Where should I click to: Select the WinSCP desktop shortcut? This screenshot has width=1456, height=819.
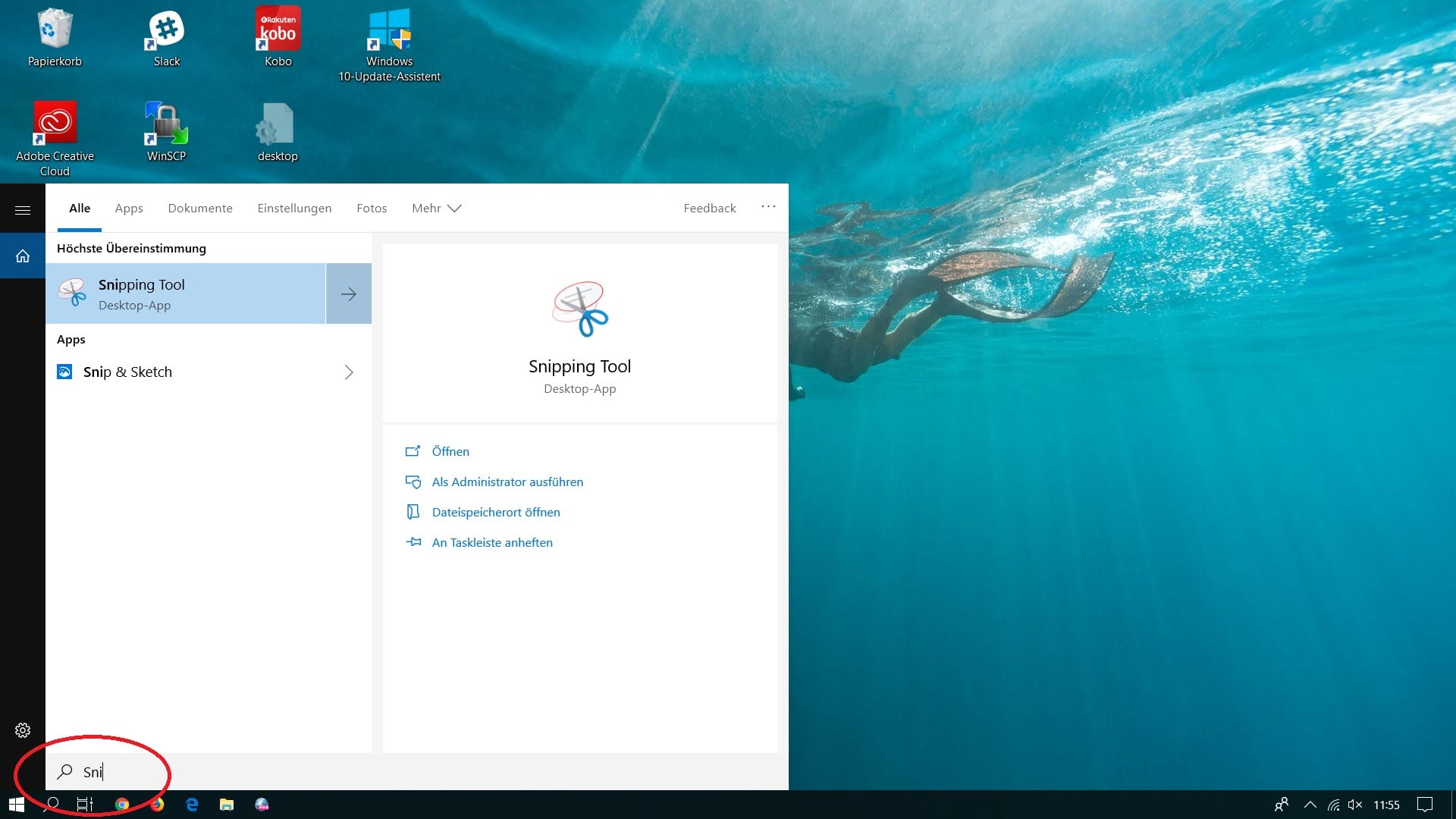tap(166, 131)
